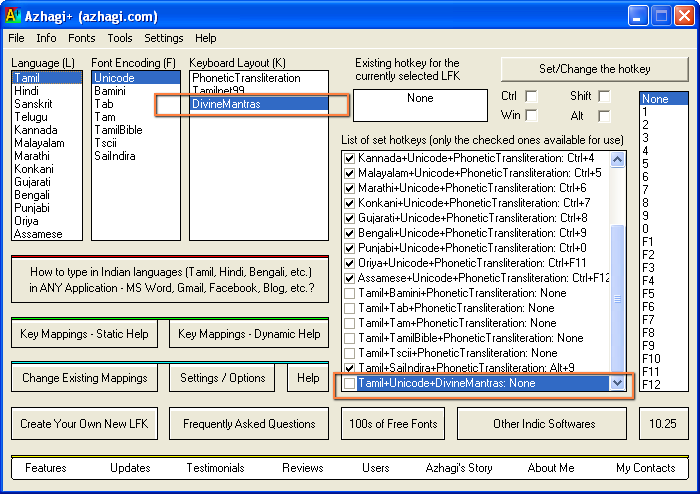Toggle the Alt modifier checkbox
This screenshot has height=494, width=700.
tap(604, 116)
